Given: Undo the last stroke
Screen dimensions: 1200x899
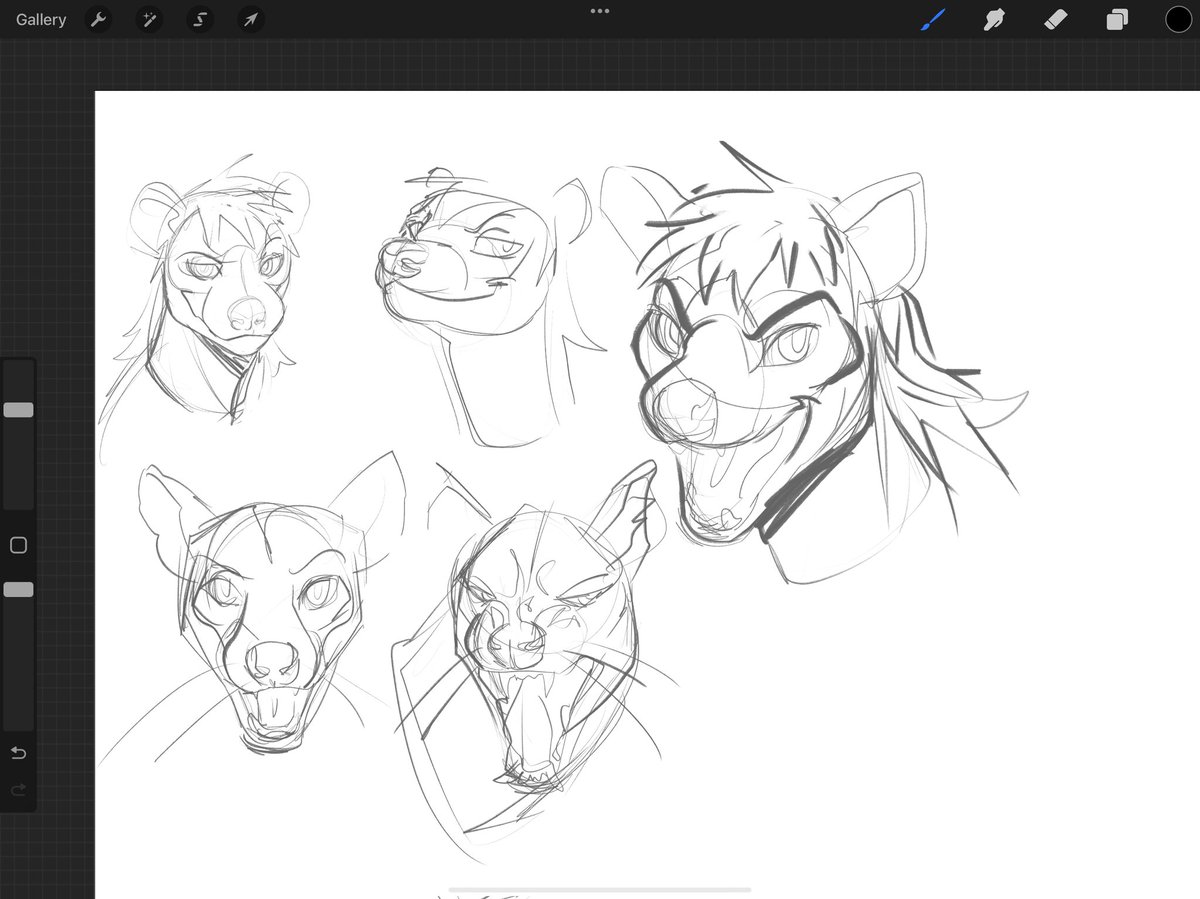Looking at the screenshot, I should 18,753.
